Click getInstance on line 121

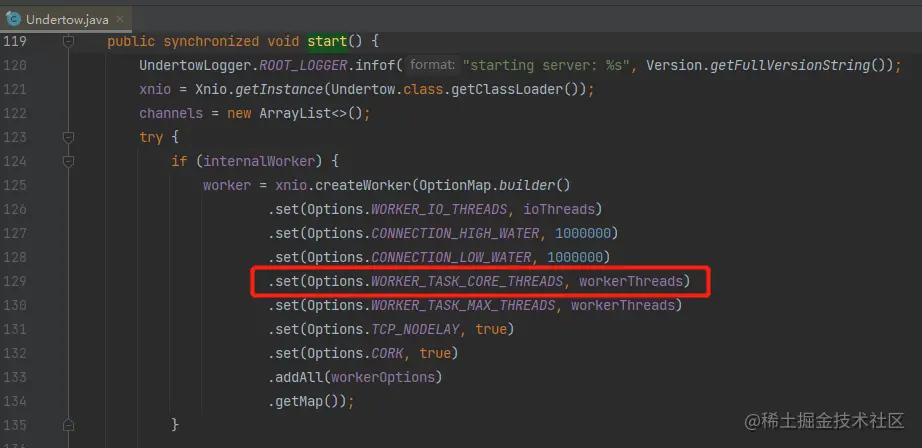pos(279,90)
